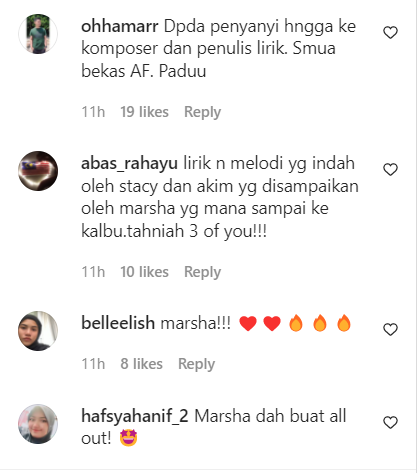This screenshot has width=417, height=473.
Task: Heart hafsyahanif_2's comment
Action: click(390, 422)
